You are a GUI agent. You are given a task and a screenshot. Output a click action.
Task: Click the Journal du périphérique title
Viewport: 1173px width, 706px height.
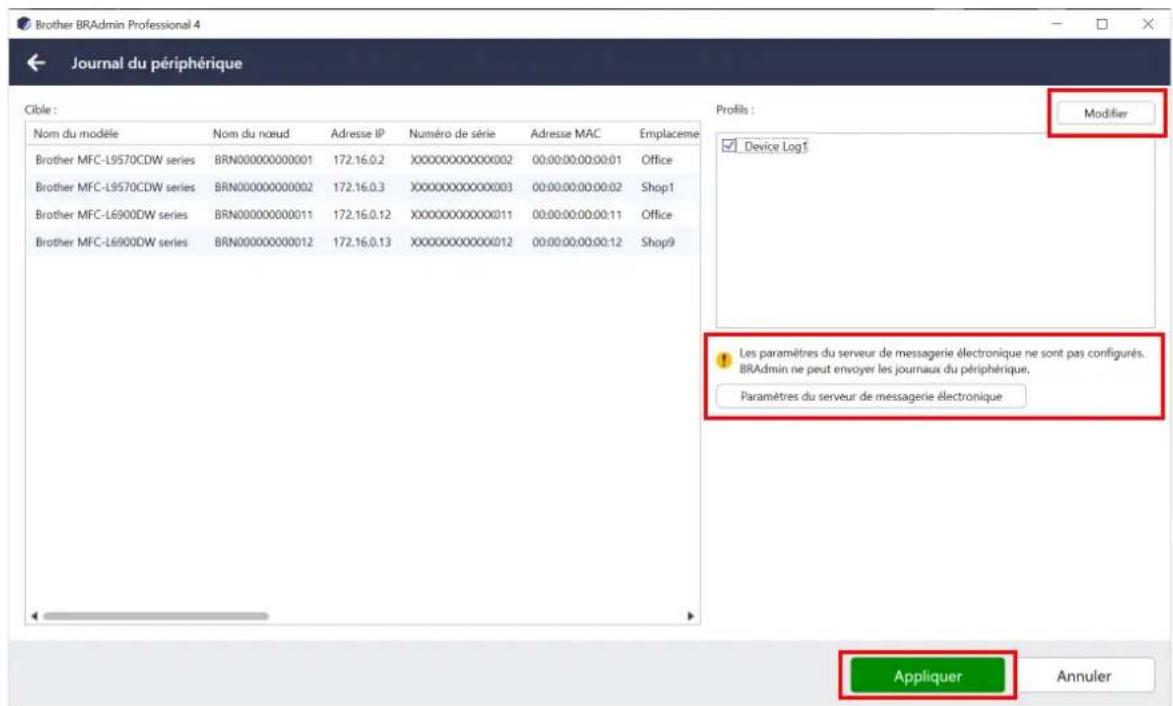(156, 64)
